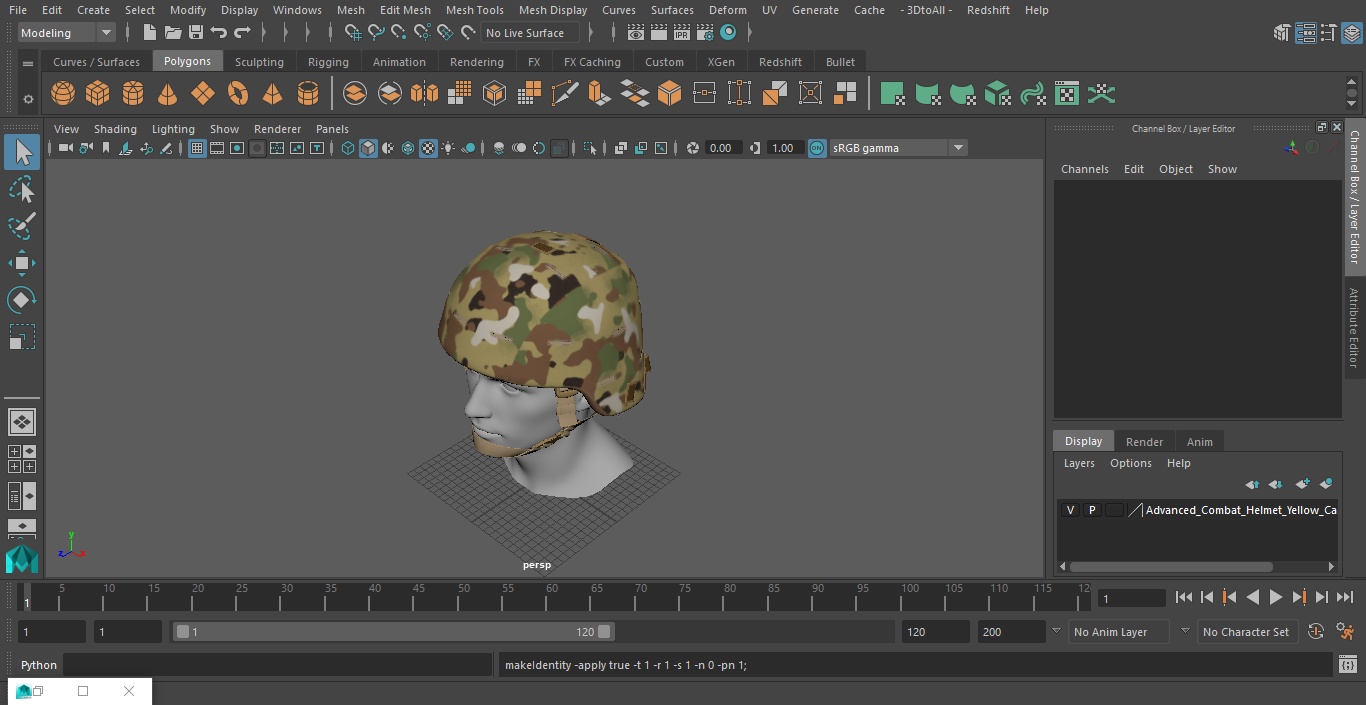Select the Advanced_Combat_Helmet_Yellow_Ca layer
This screenshot has width=1366, height=705.
[1240, 510]
